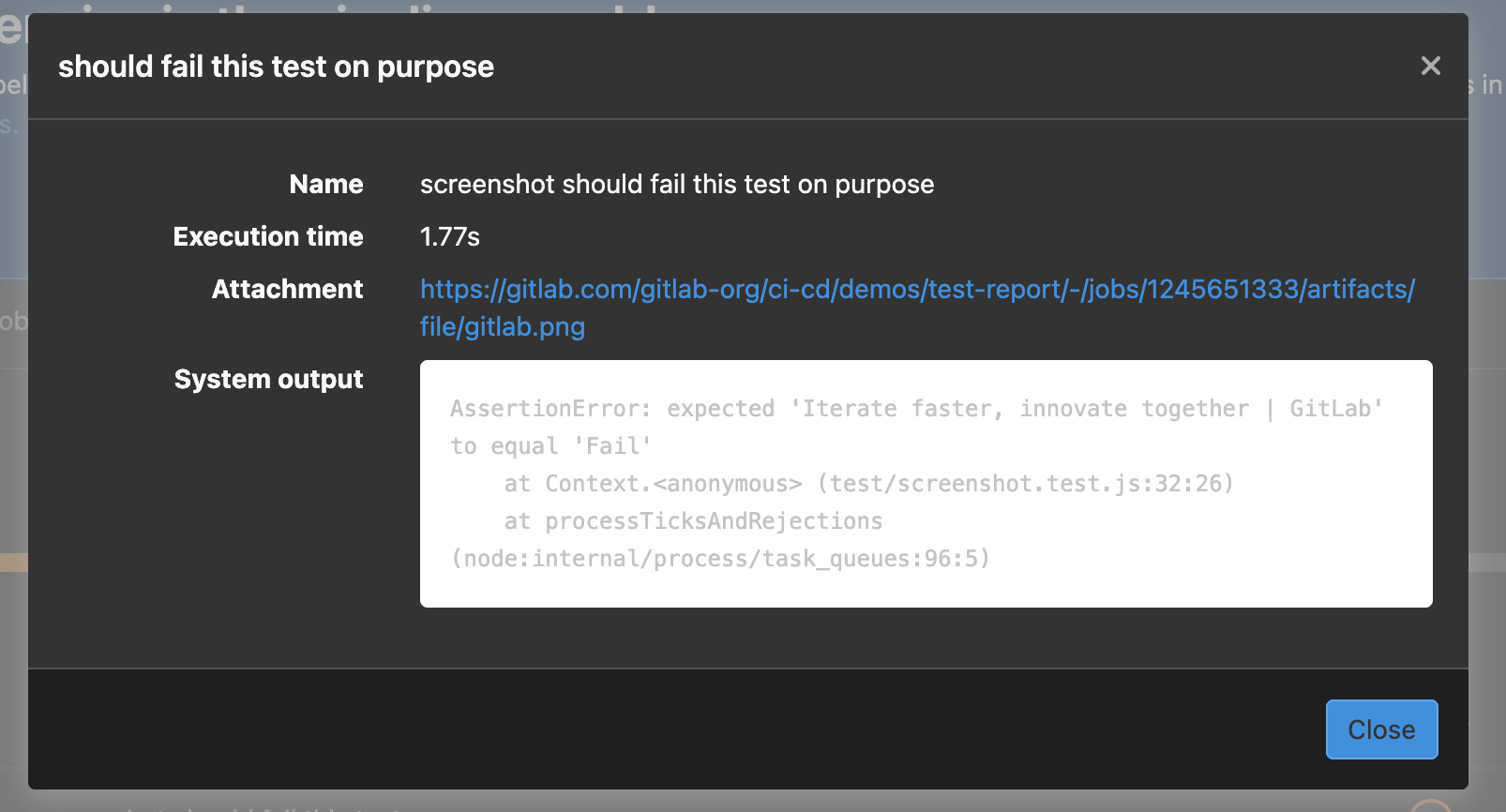
Task: Click the execution time value 1.77s
Action: click(450, 236)
